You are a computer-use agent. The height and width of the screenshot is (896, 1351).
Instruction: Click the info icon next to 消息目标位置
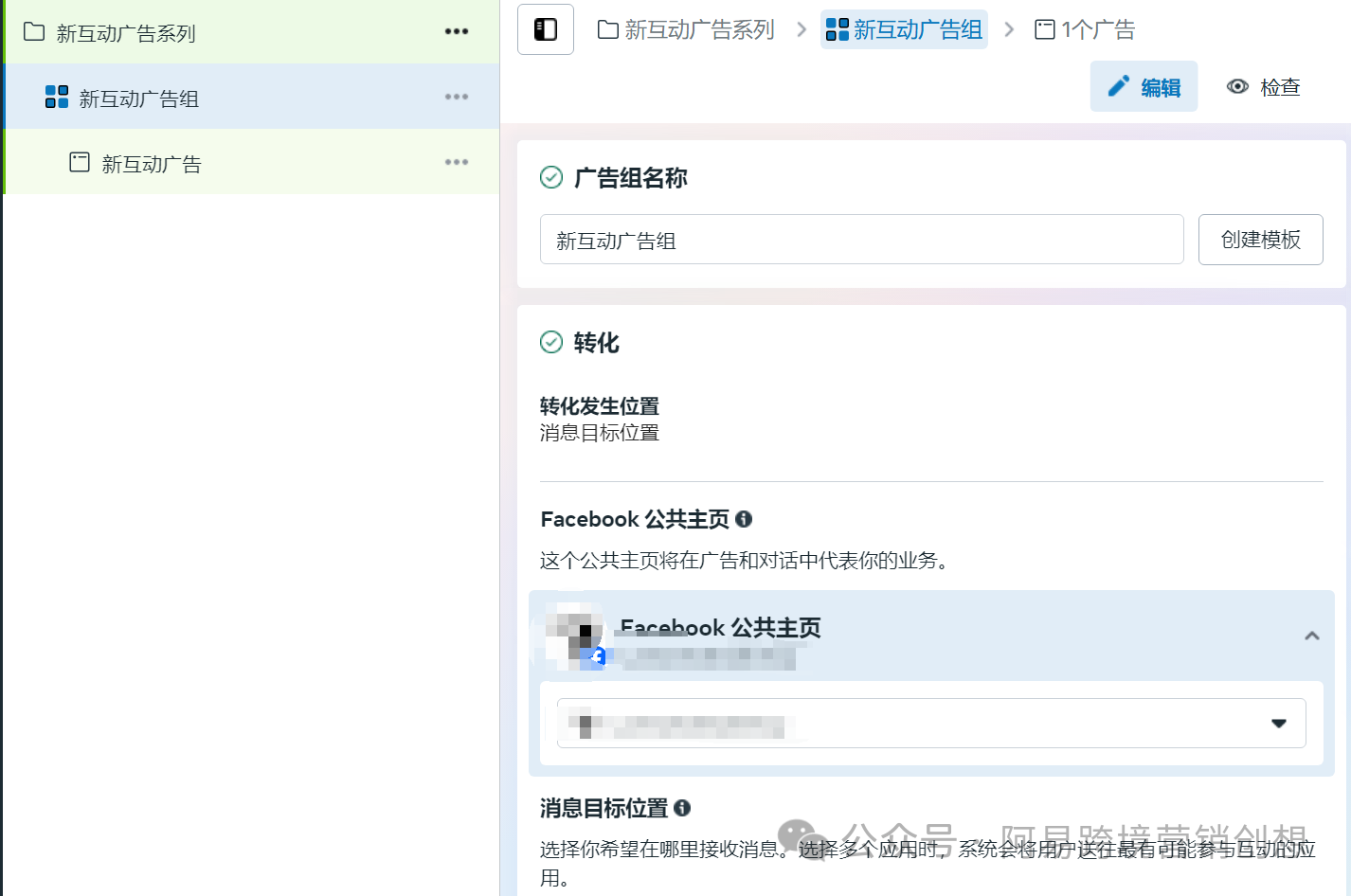[x=682, y=808]
